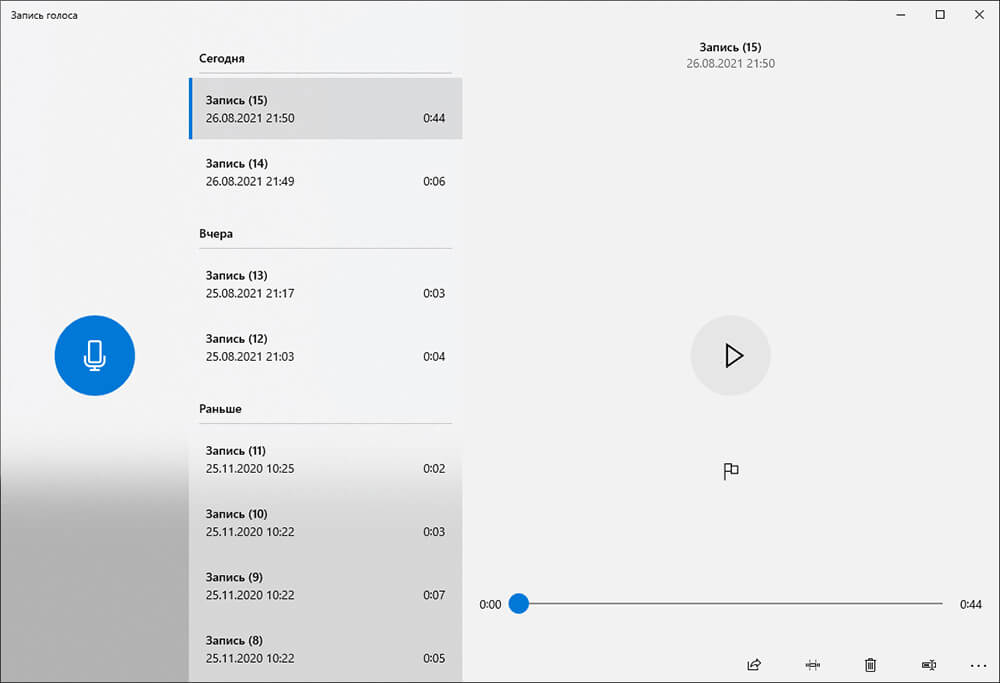
Task: Open recording Запись (14) from today
Action: click(x=325, y=172)
